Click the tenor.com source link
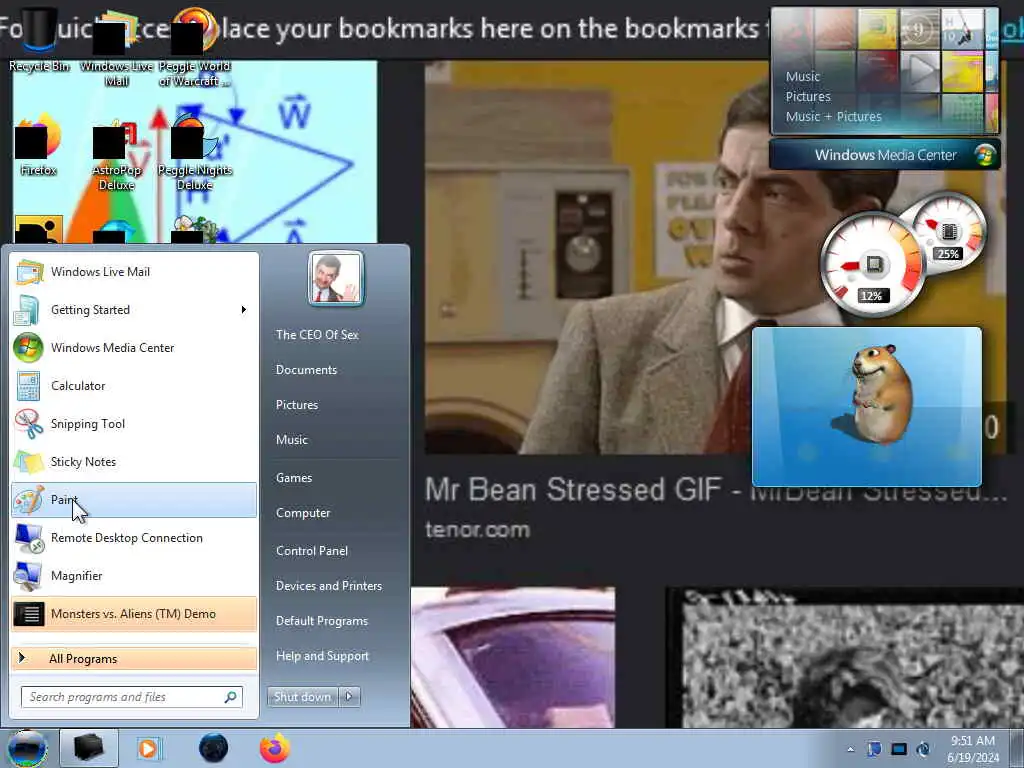The width and height of the screenshot is (1024, 768). point(477,530)
